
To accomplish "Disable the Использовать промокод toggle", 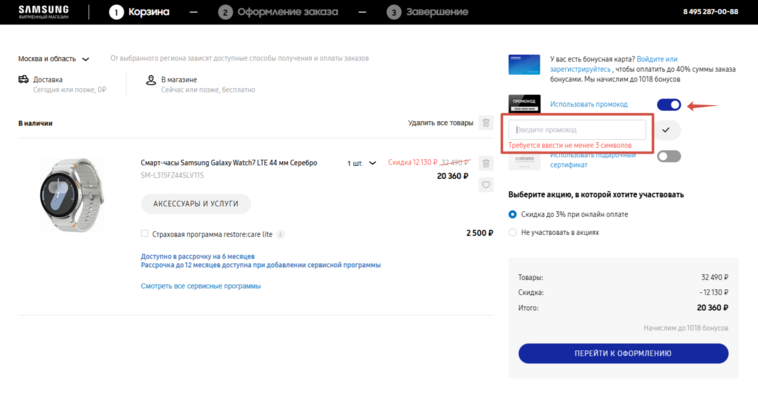I will tap(669, 105).
